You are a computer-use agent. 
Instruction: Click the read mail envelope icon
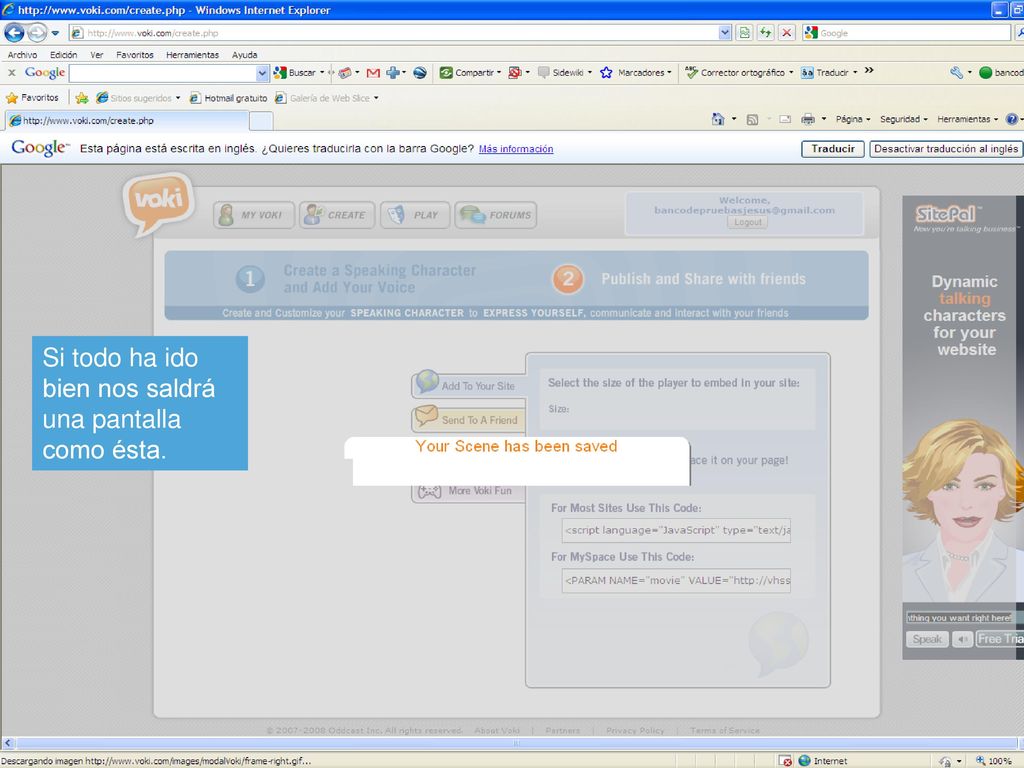[x=785, y=120]
